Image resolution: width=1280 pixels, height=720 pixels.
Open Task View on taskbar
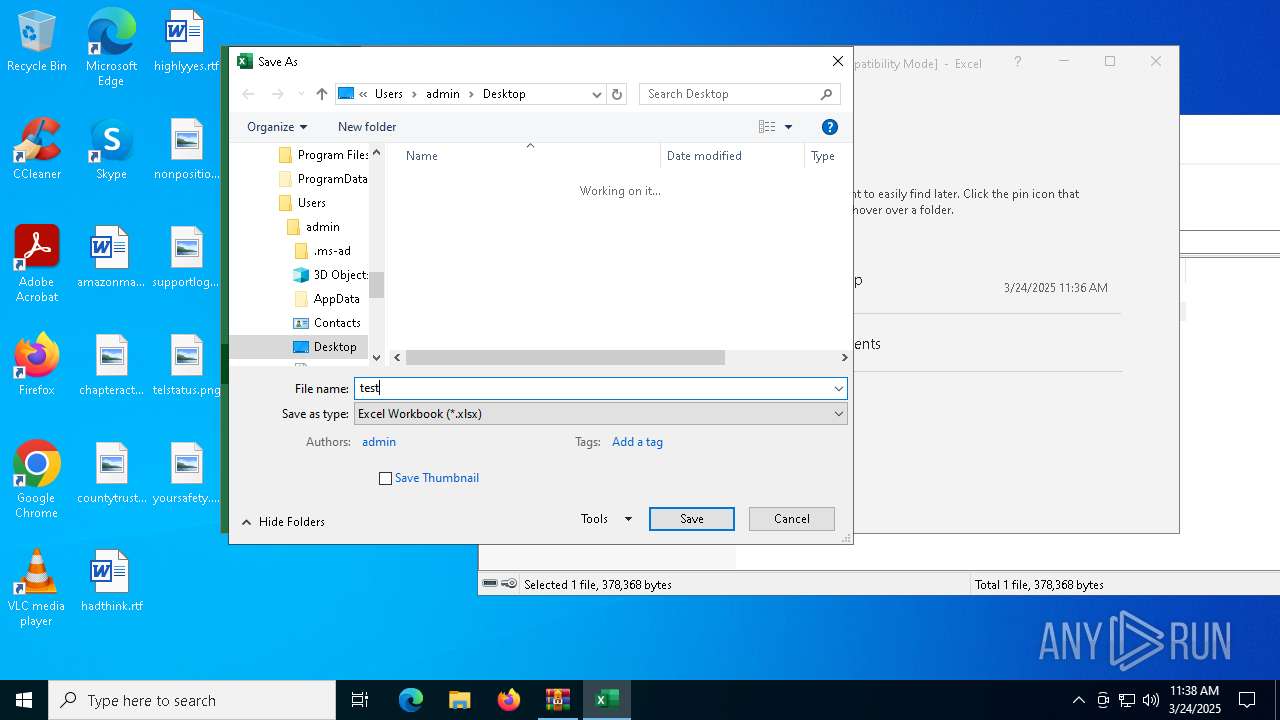(x=360, y=700)
